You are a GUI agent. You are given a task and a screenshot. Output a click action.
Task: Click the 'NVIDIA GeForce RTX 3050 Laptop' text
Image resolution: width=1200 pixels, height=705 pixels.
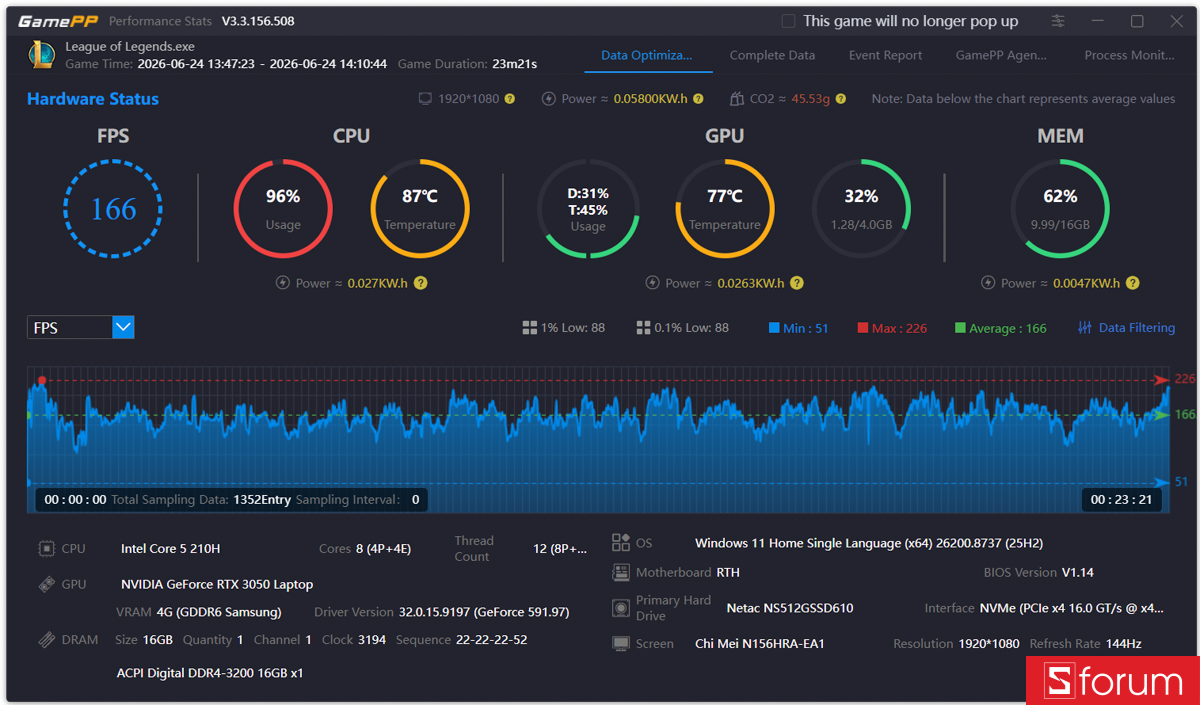tap(217, 585)
